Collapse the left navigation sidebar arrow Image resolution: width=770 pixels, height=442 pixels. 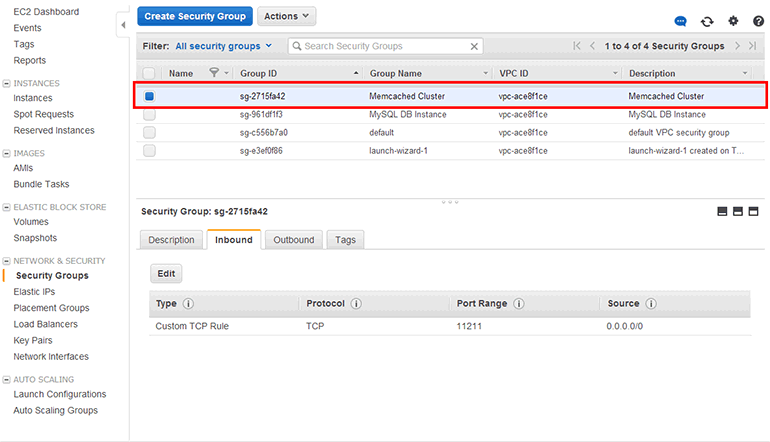[123, 23]
